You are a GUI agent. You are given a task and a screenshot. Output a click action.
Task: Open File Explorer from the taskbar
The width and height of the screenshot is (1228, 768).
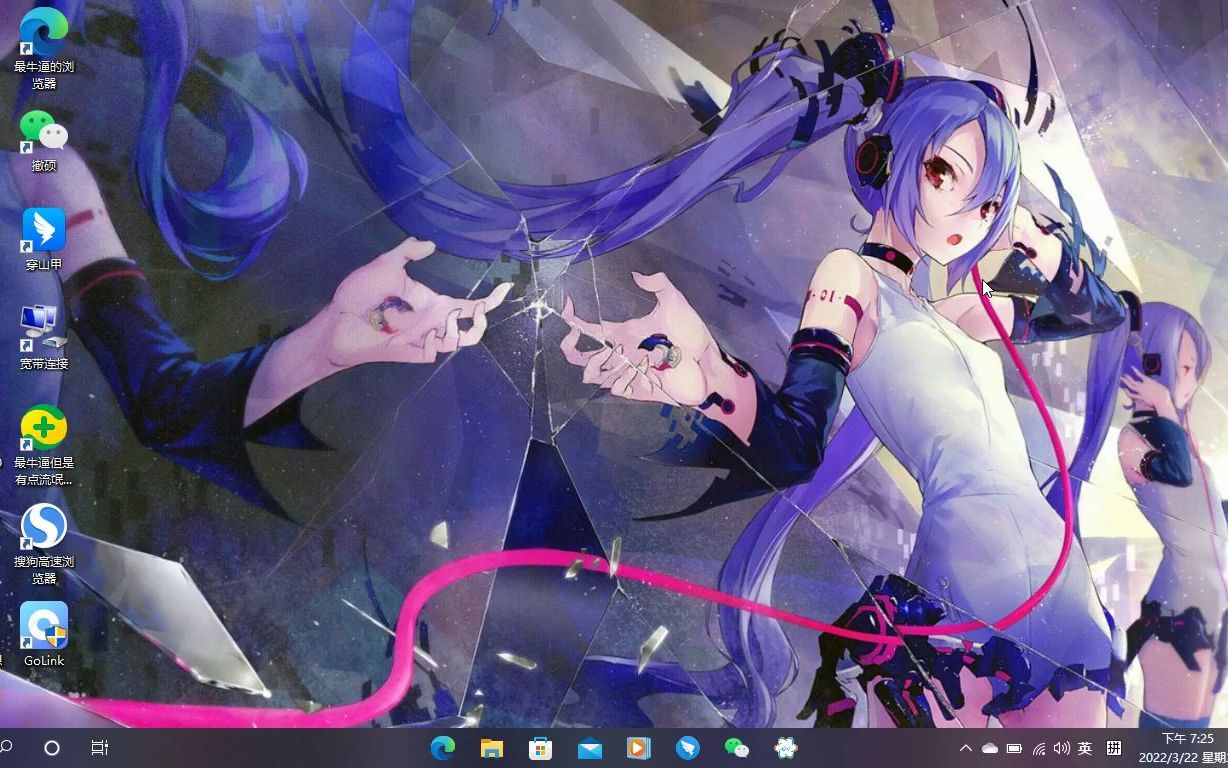(x=492, y=747)
